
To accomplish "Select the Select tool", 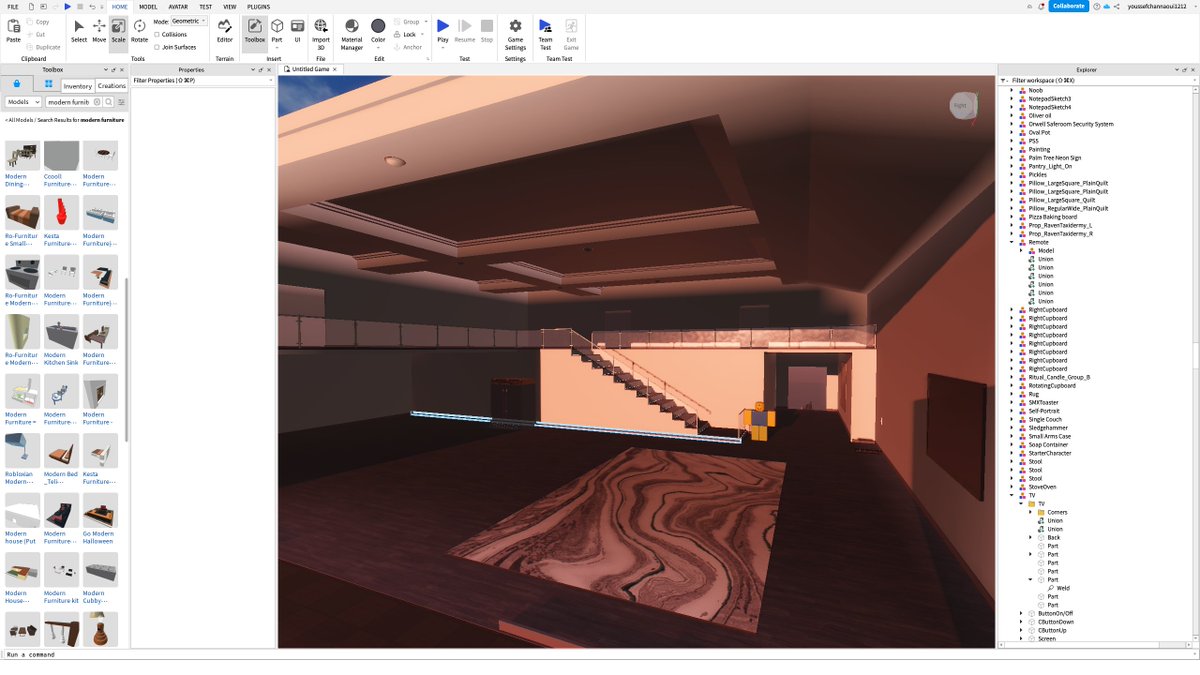I will (79, 31).
